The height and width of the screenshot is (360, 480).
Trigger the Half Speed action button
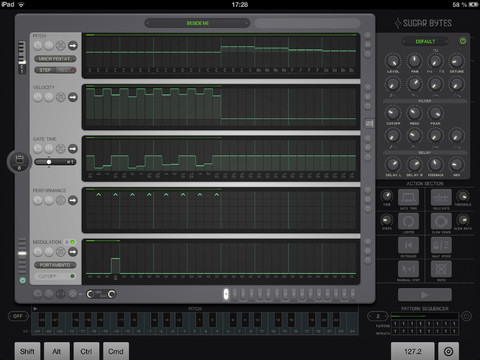coord(441,245)
